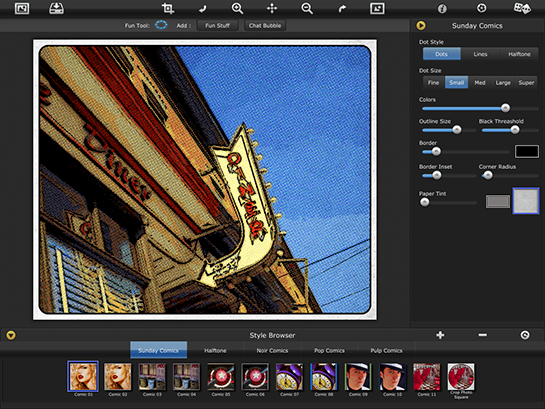
Task: Select the Fun Tool dotted ellipse
Action: tap(161, 25)
